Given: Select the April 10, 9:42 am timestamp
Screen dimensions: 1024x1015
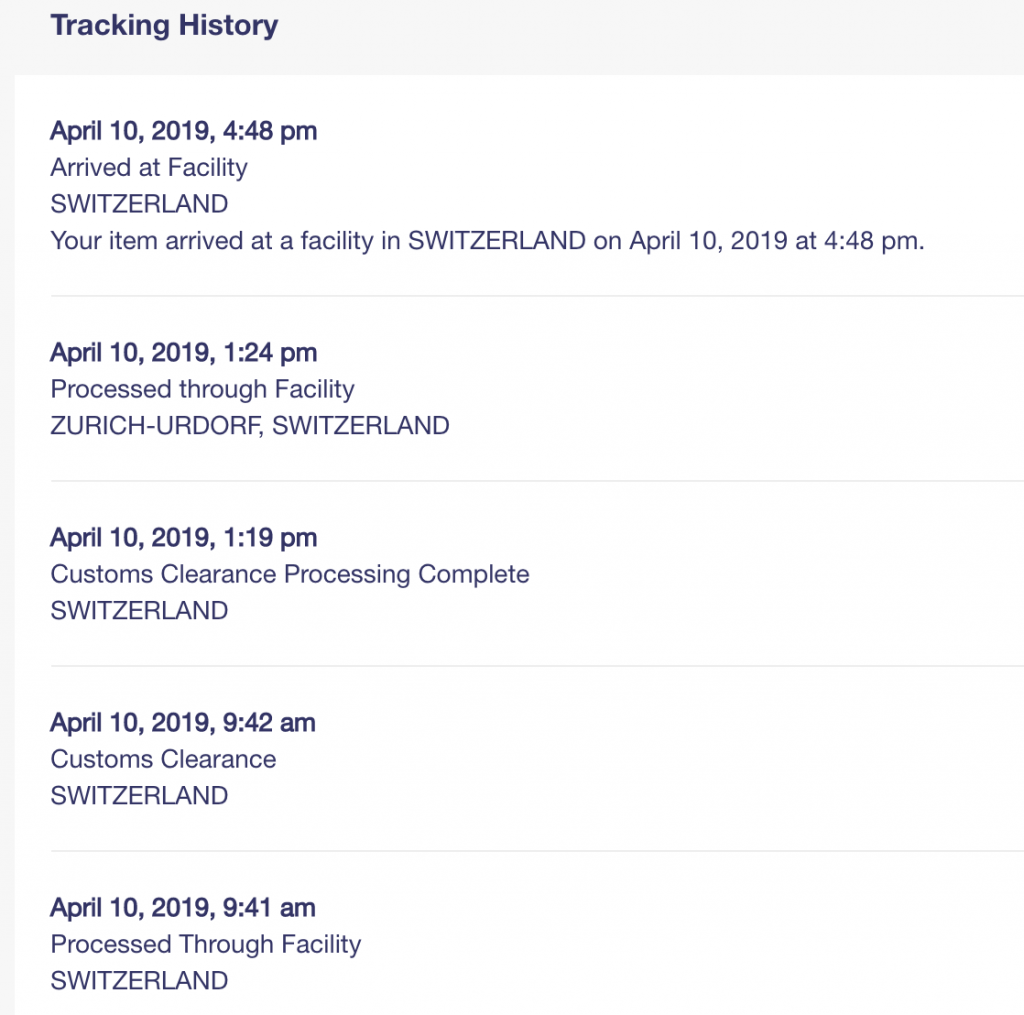Looking at the screenshot, I should 183,722.
